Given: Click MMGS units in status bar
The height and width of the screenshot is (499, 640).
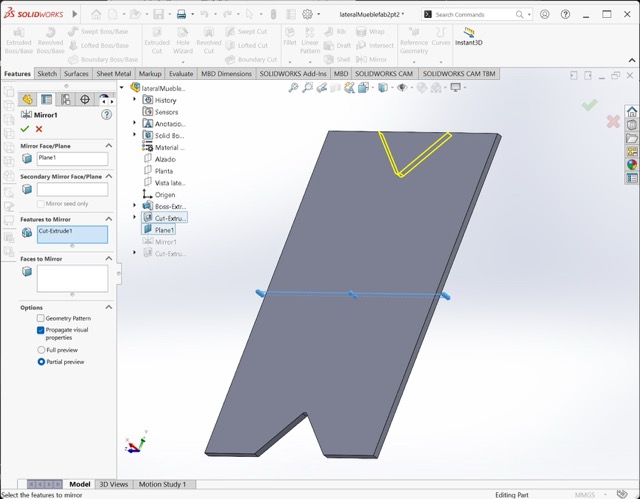Looking at the screenshot, I should (x=584, y=495).
